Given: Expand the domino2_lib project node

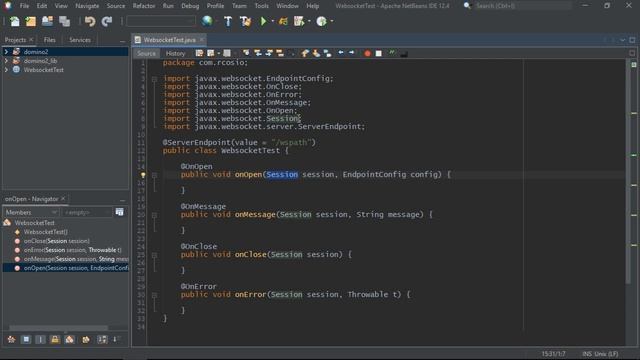Looking at the screenshot, I should coord(6,61).
